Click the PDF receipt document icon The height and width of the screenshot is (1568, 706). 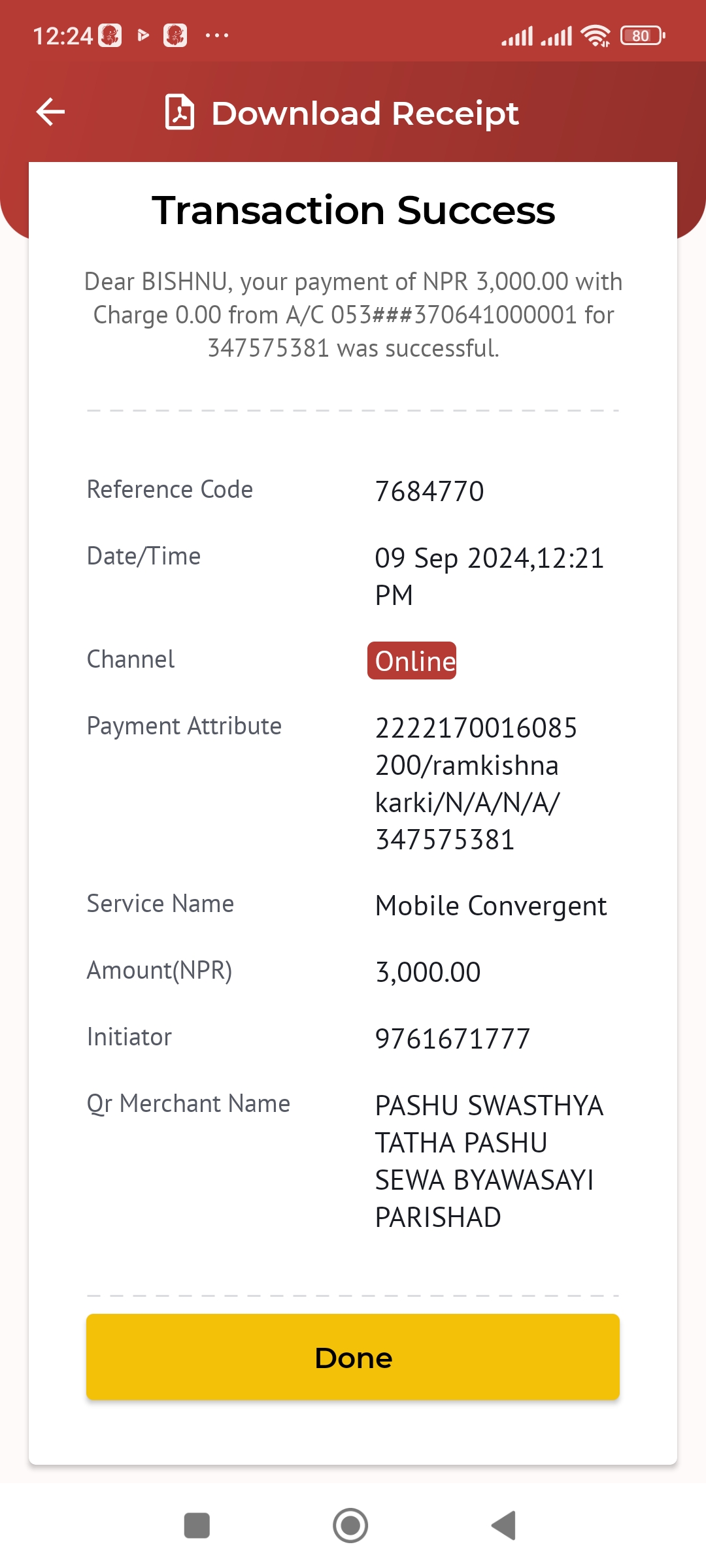point(180,112)
